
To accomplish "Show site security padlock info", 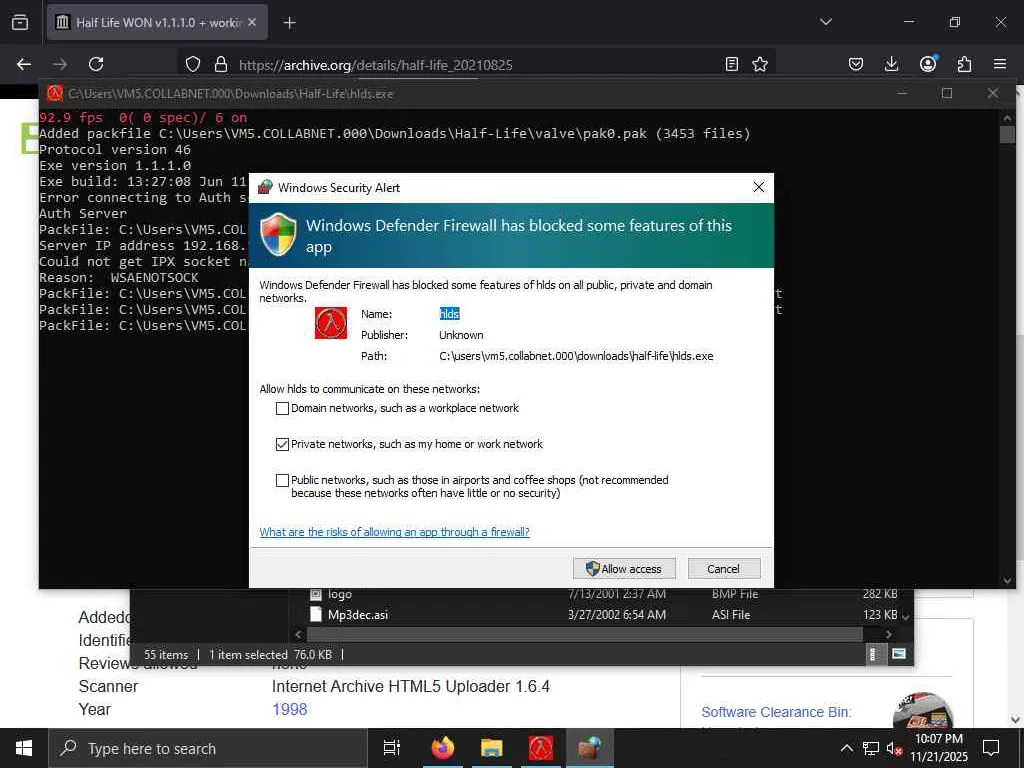I will click(221, 64).
